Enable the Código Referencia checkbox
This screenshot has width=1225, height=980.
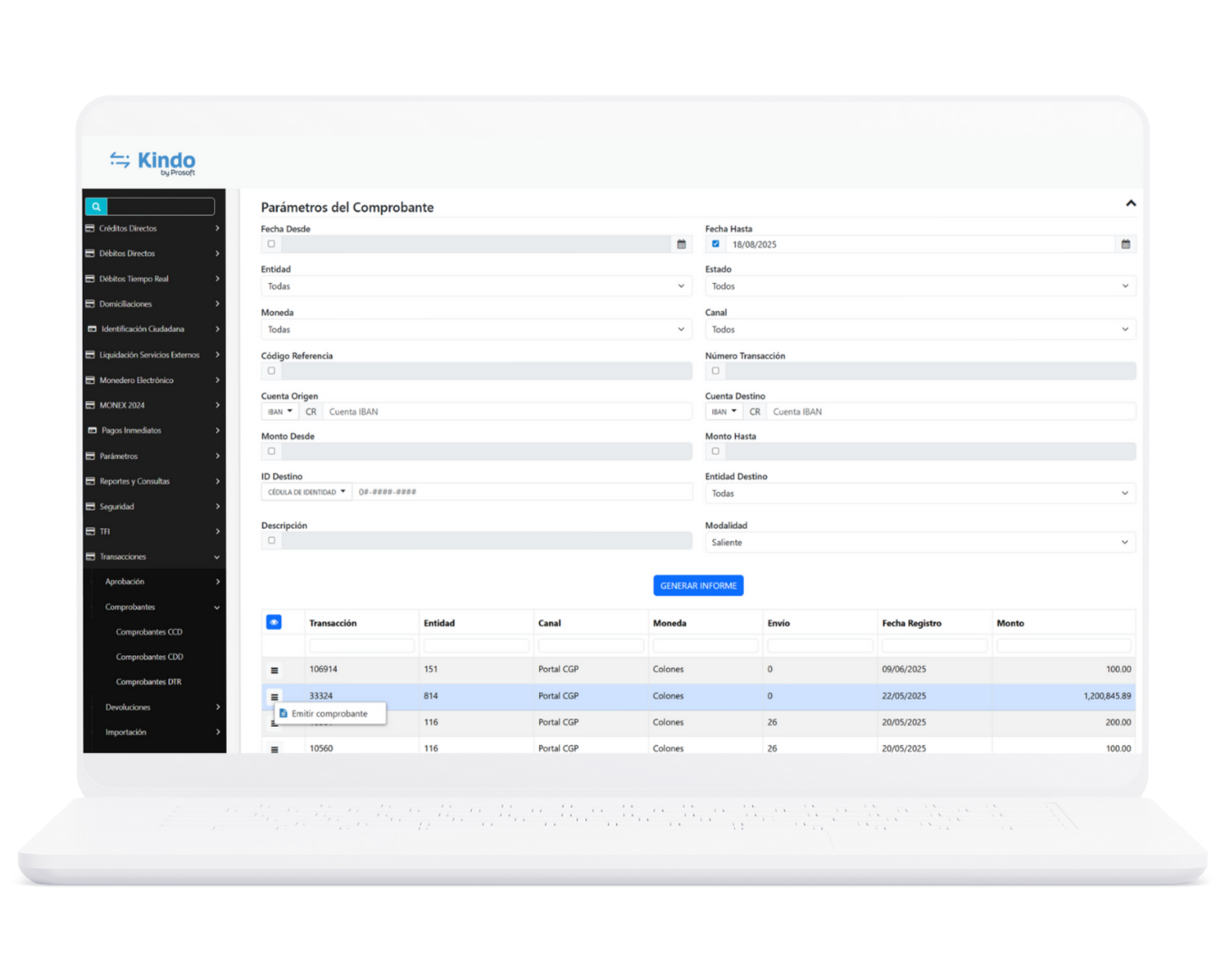(x=271, y=371)
